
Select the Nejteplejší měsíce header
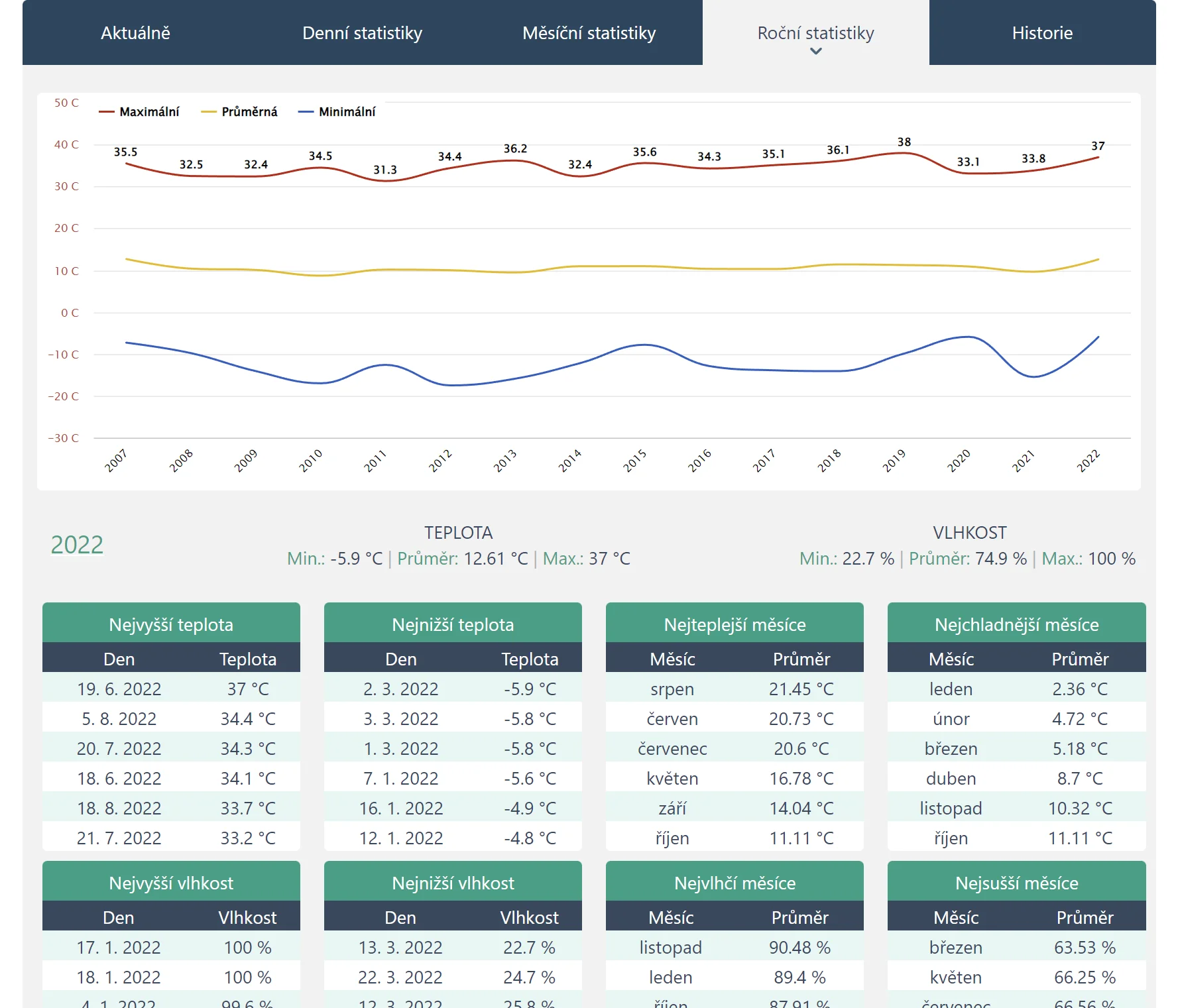[x=735, y=624]
